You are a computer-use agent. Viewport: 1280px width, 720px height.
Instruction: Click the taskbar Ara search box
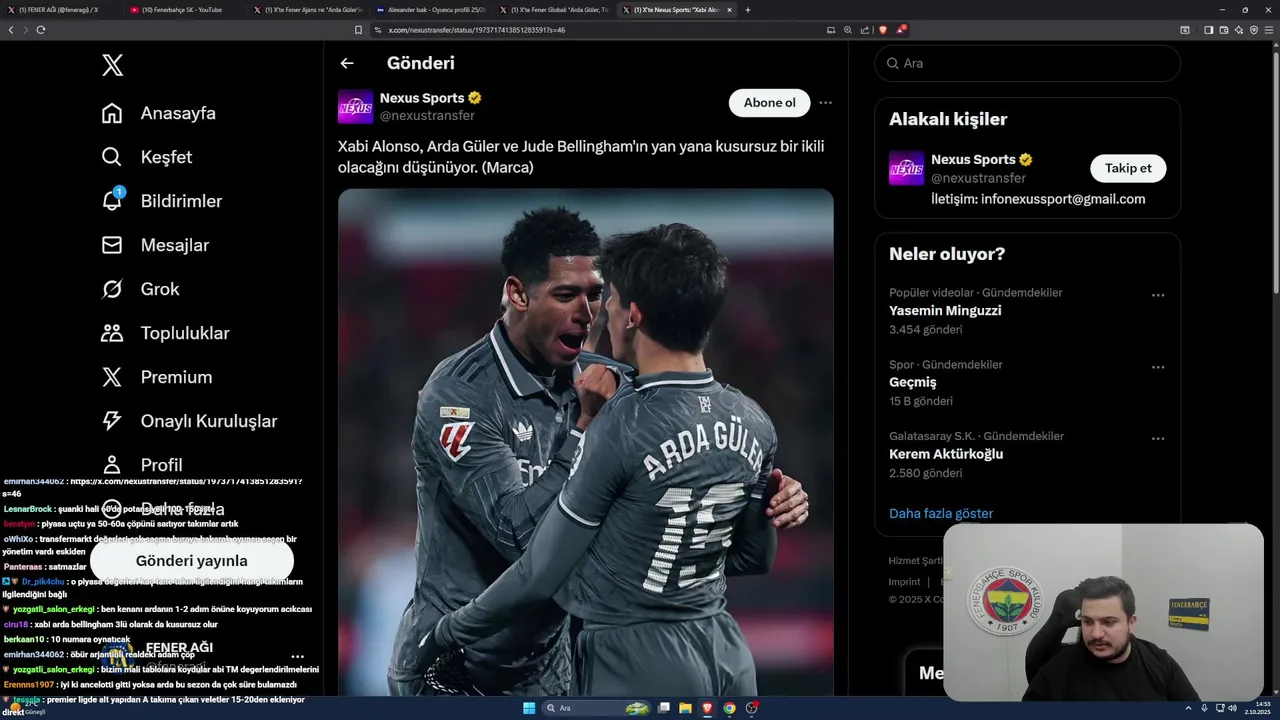pyautogui.click(x=597, y=708)
